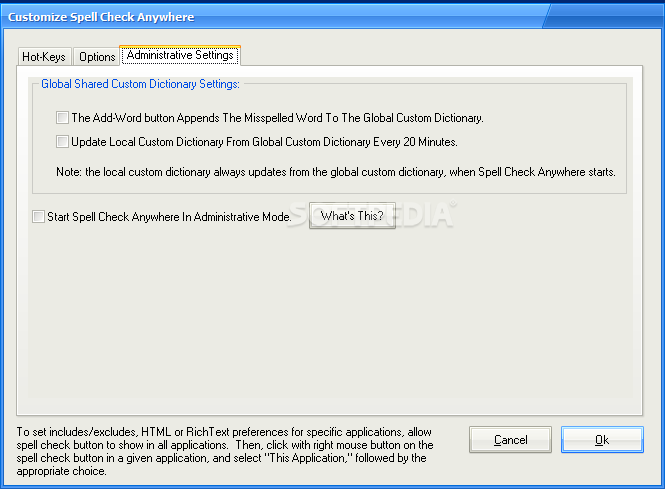665x489 pixels.
Task: Switch to the Hot-Keys tab
Action: tap(44, 56)
